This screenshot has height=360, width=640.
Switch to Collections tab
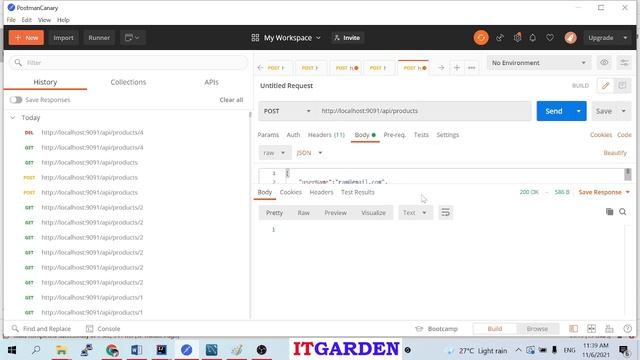[128, 82]
